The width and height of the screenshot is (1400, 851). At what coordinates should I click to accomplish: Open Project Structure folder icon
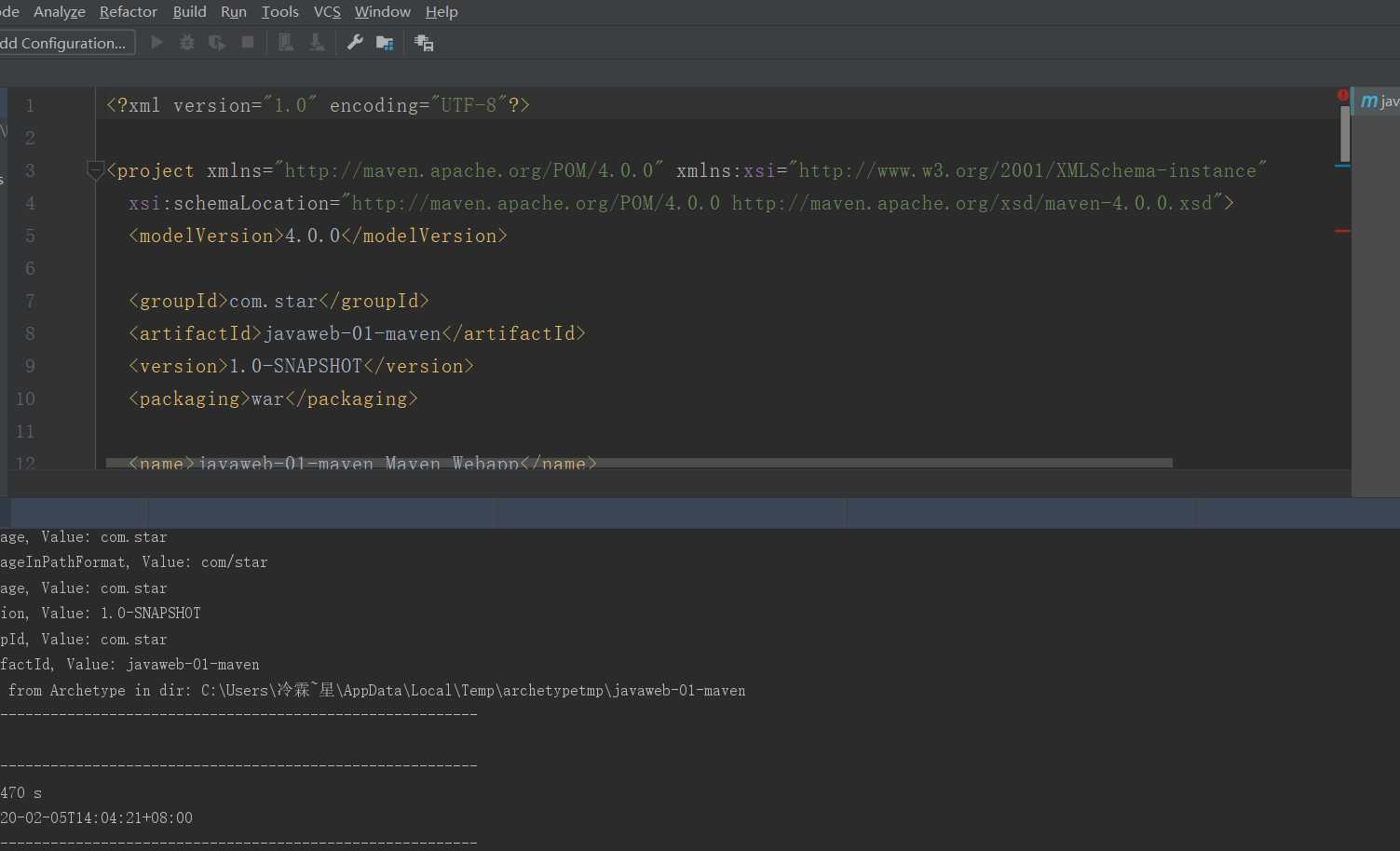384,43
